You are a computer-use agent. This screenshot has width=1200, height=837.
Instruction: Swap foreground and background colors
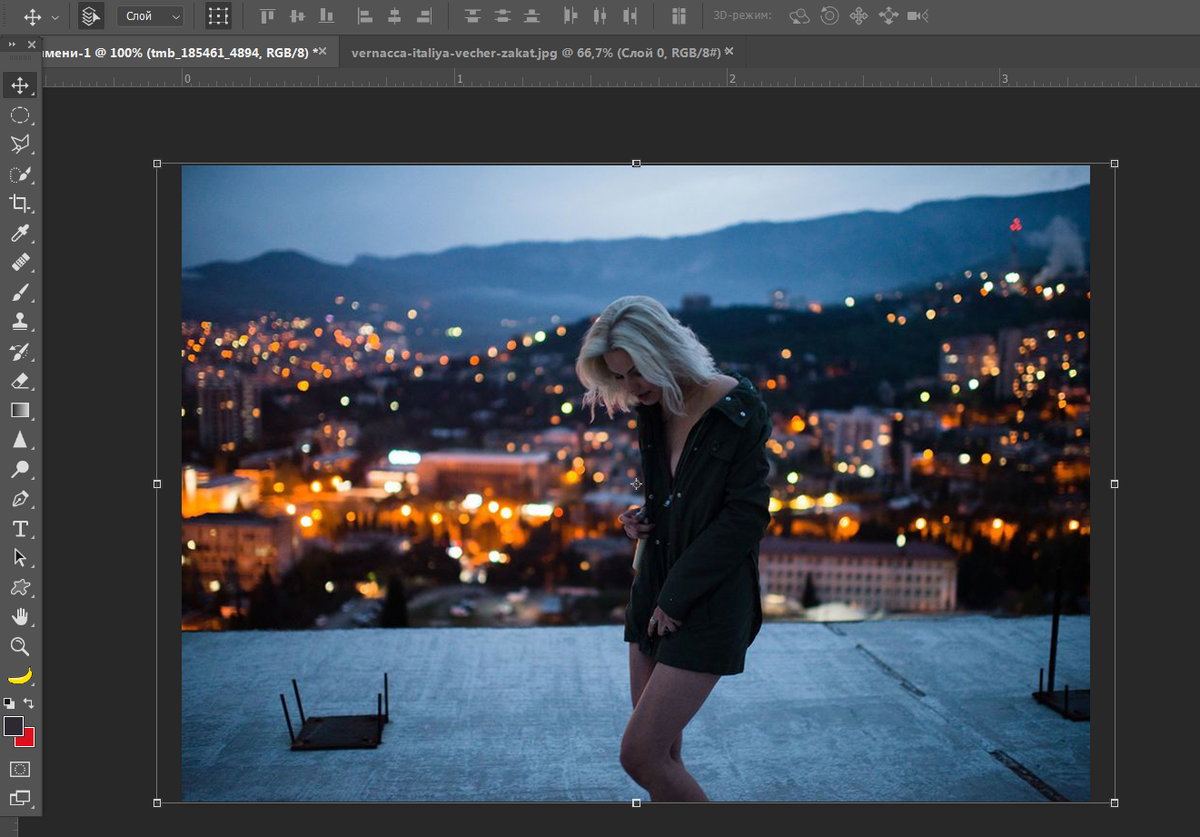(x=28, y=703)
